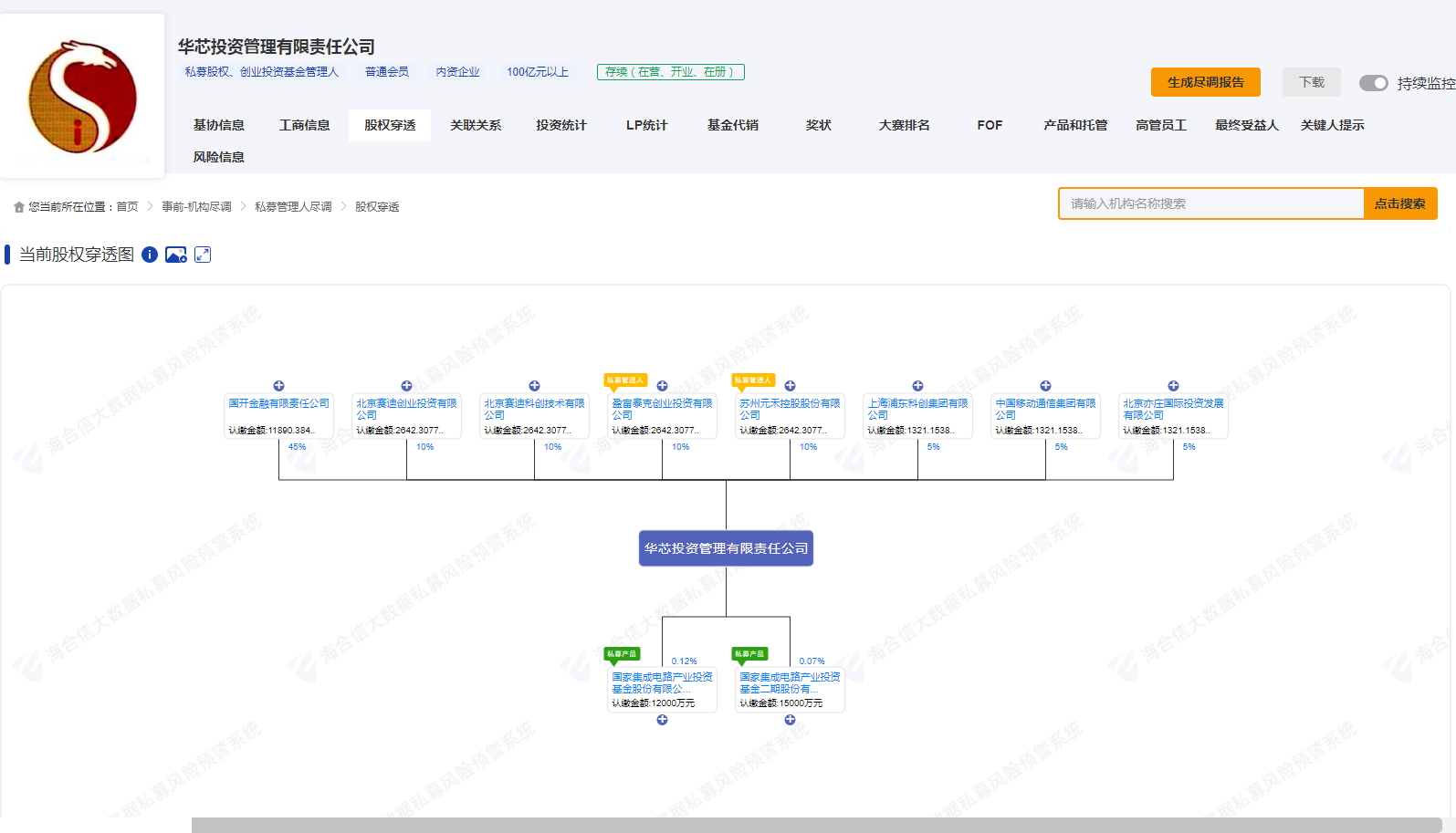Click the 私募产品 badge on 国家集成电路产业投资基金二期

749,654
